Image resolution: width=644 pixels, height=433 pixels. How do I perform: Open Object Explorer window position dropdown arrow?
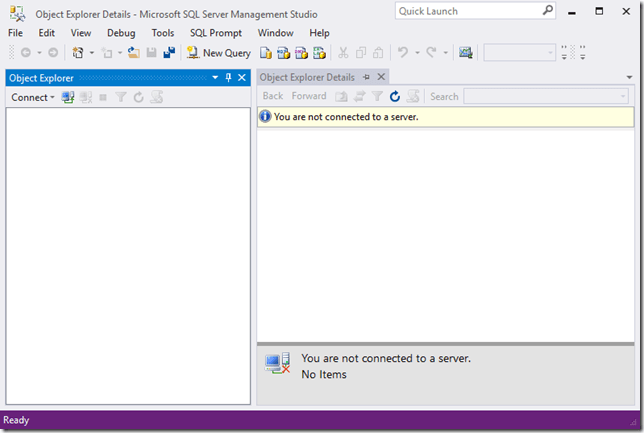[x=214, y=78]
